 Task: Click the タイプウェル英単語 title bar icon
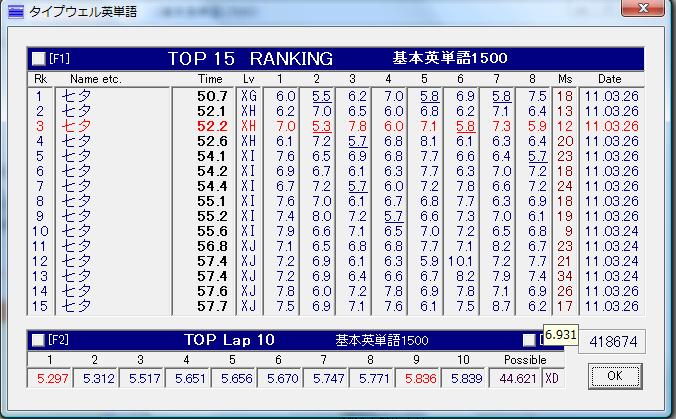(x=16, y=11)
